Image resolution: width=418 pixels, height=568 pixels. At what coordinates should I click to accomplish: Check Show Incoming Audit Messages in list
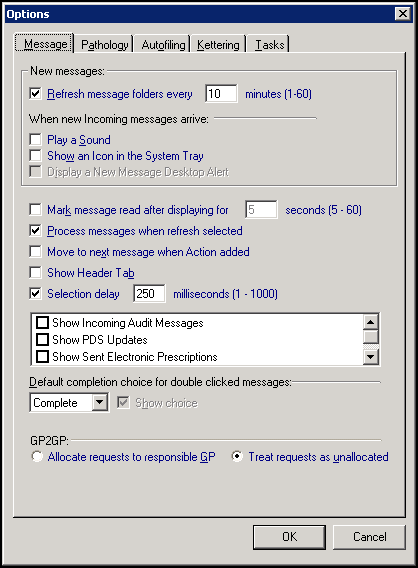pyautogui.click(x=42, y=322)
